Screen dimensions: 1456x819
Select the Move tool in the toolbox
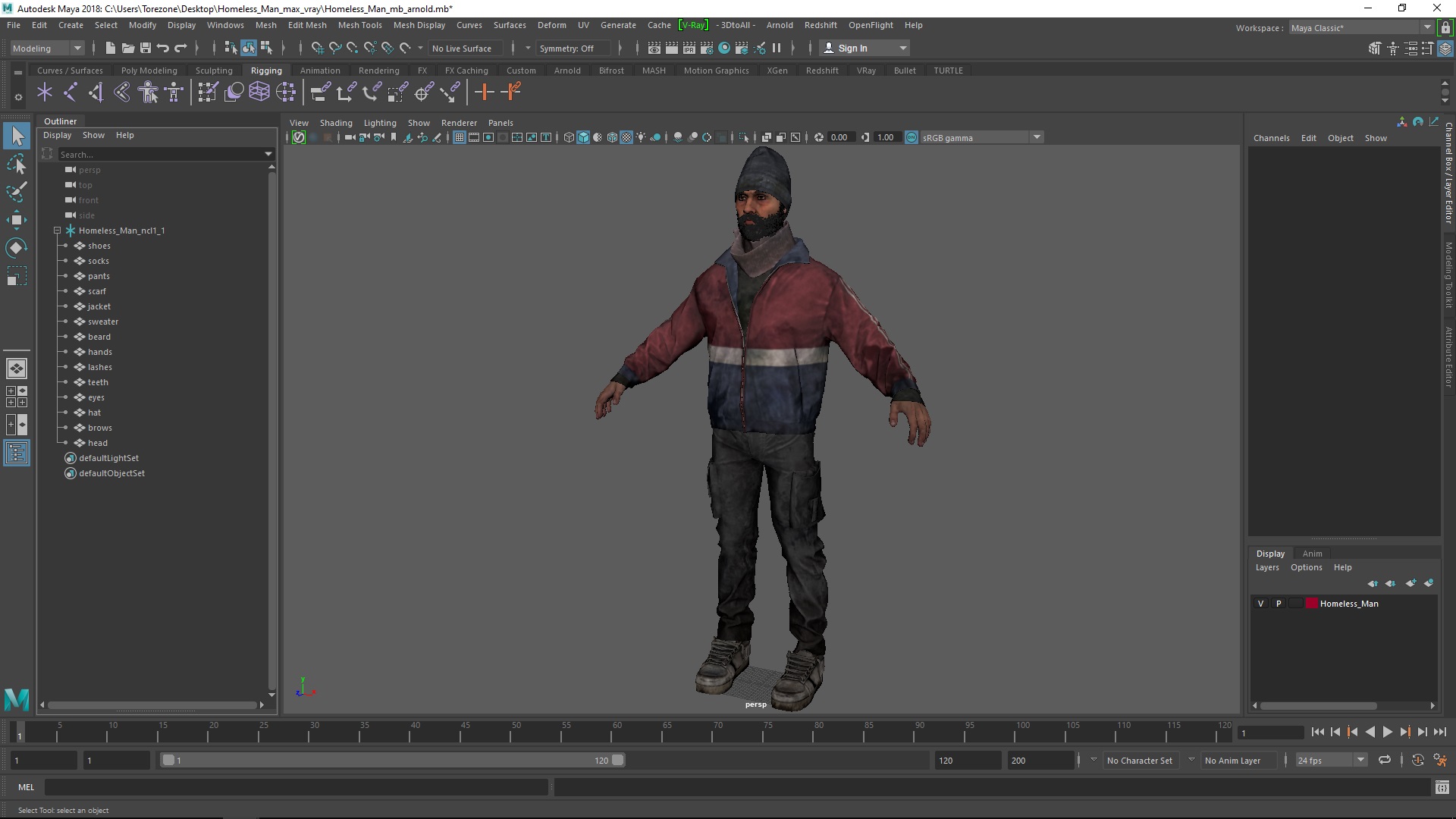click(x=17, y=220)
